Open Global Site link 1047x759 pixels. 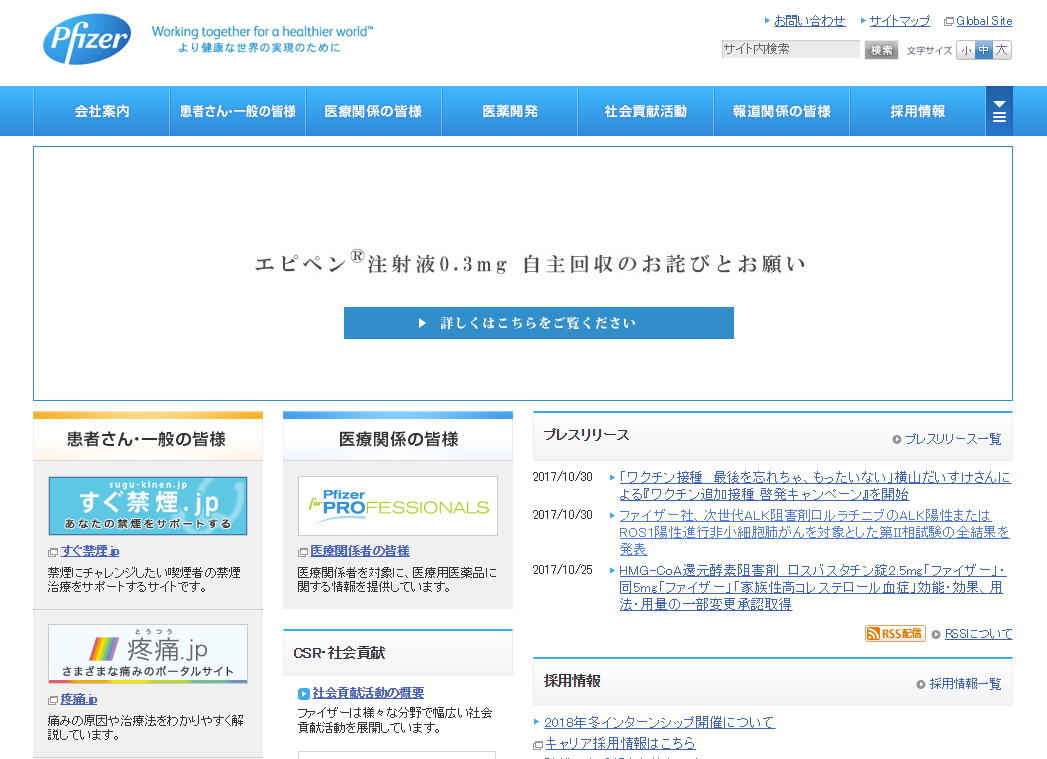[x=984, y=21]
